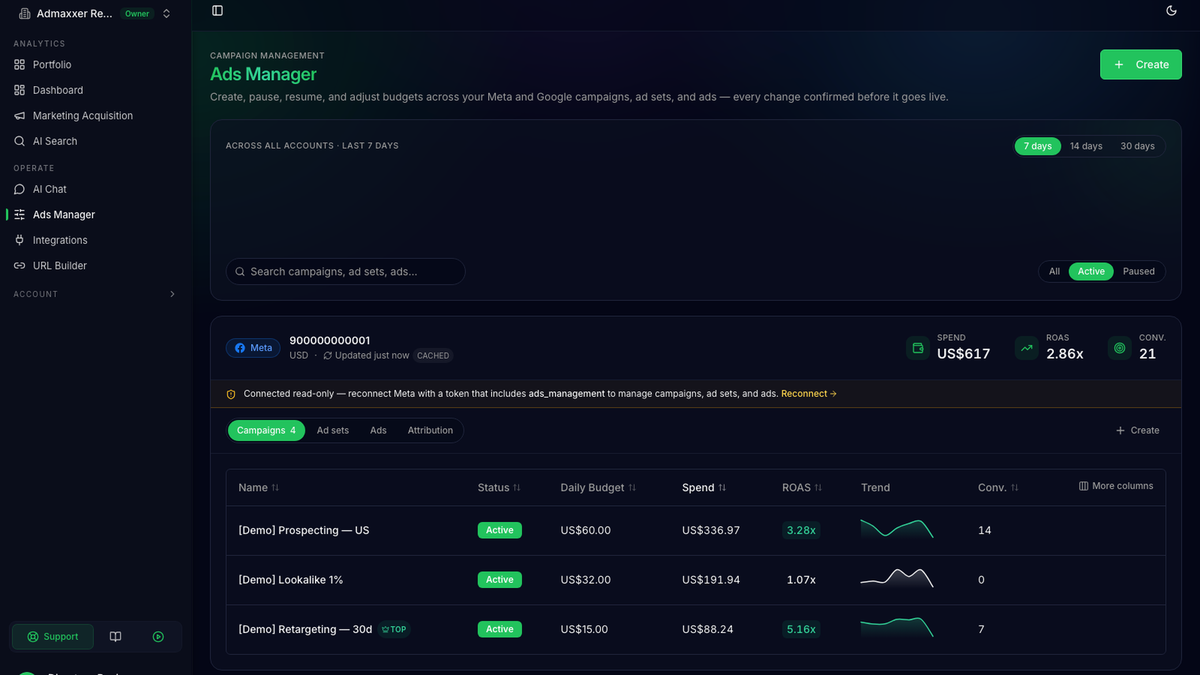Sort table by ROAS column
The width and height of the screenshot is (1200, 675).
pos(802,488)
